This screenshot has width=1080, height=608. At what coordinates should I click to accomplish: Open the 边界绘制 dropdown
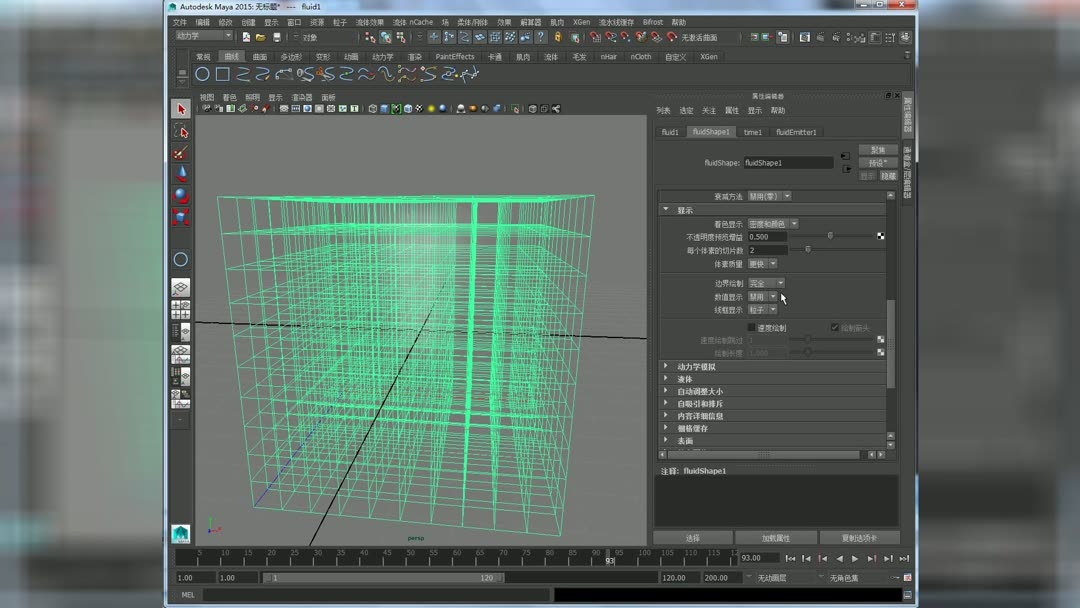766,283
